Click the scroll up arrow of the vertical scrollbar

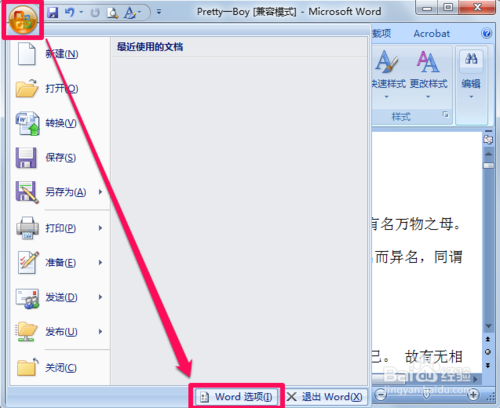click(488, 154)
